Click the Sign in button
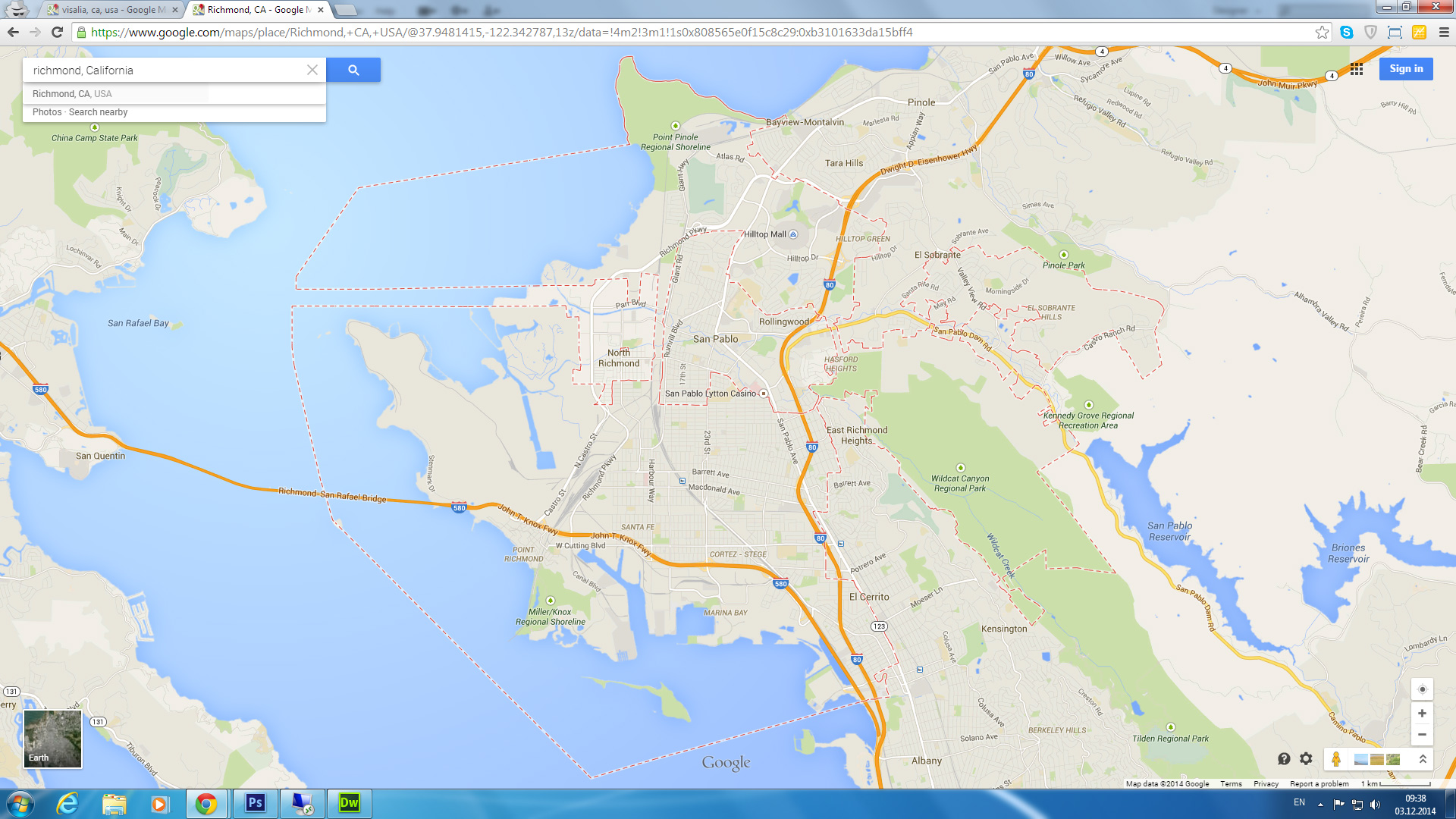 (x=1405, y=69)
